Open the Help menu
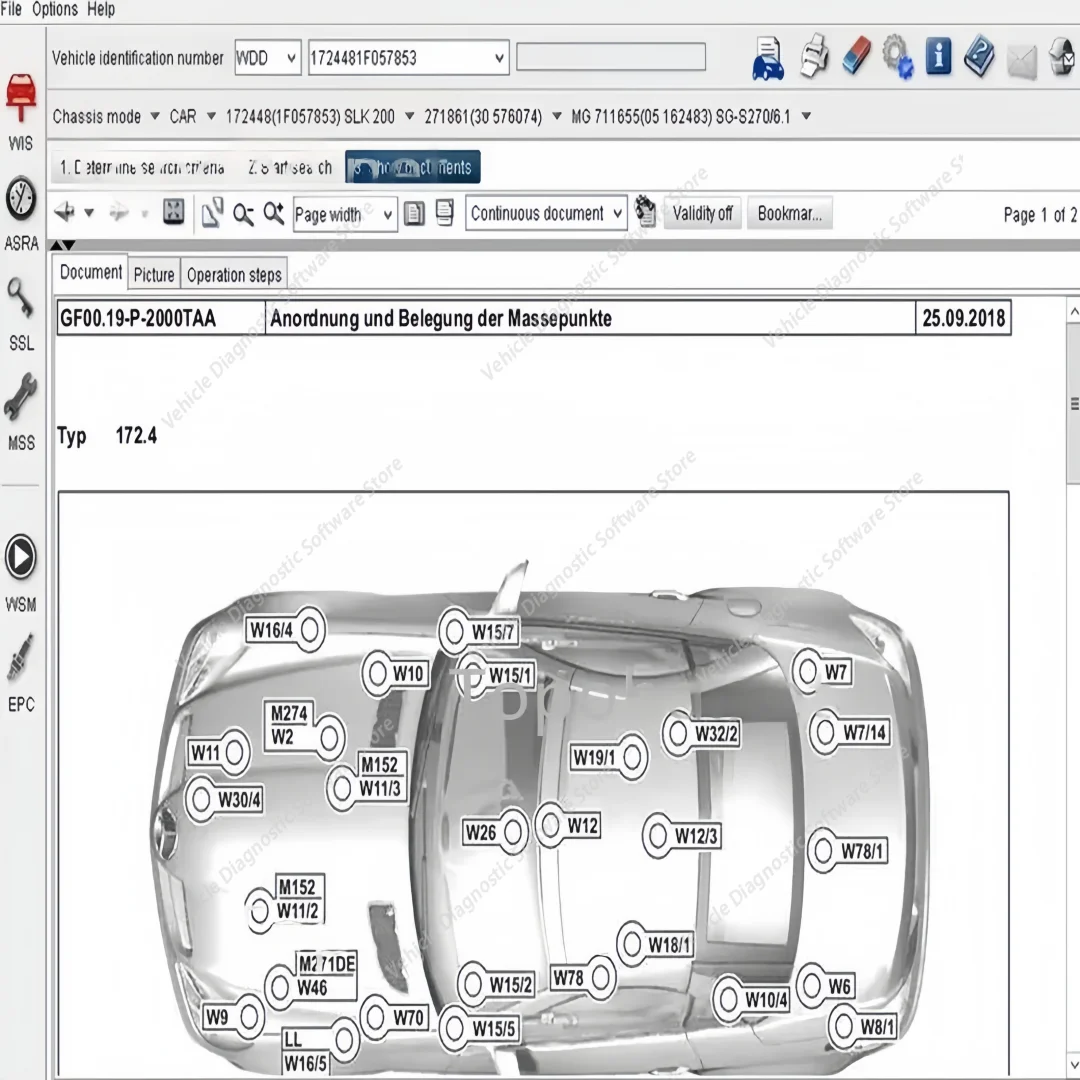 101,10
